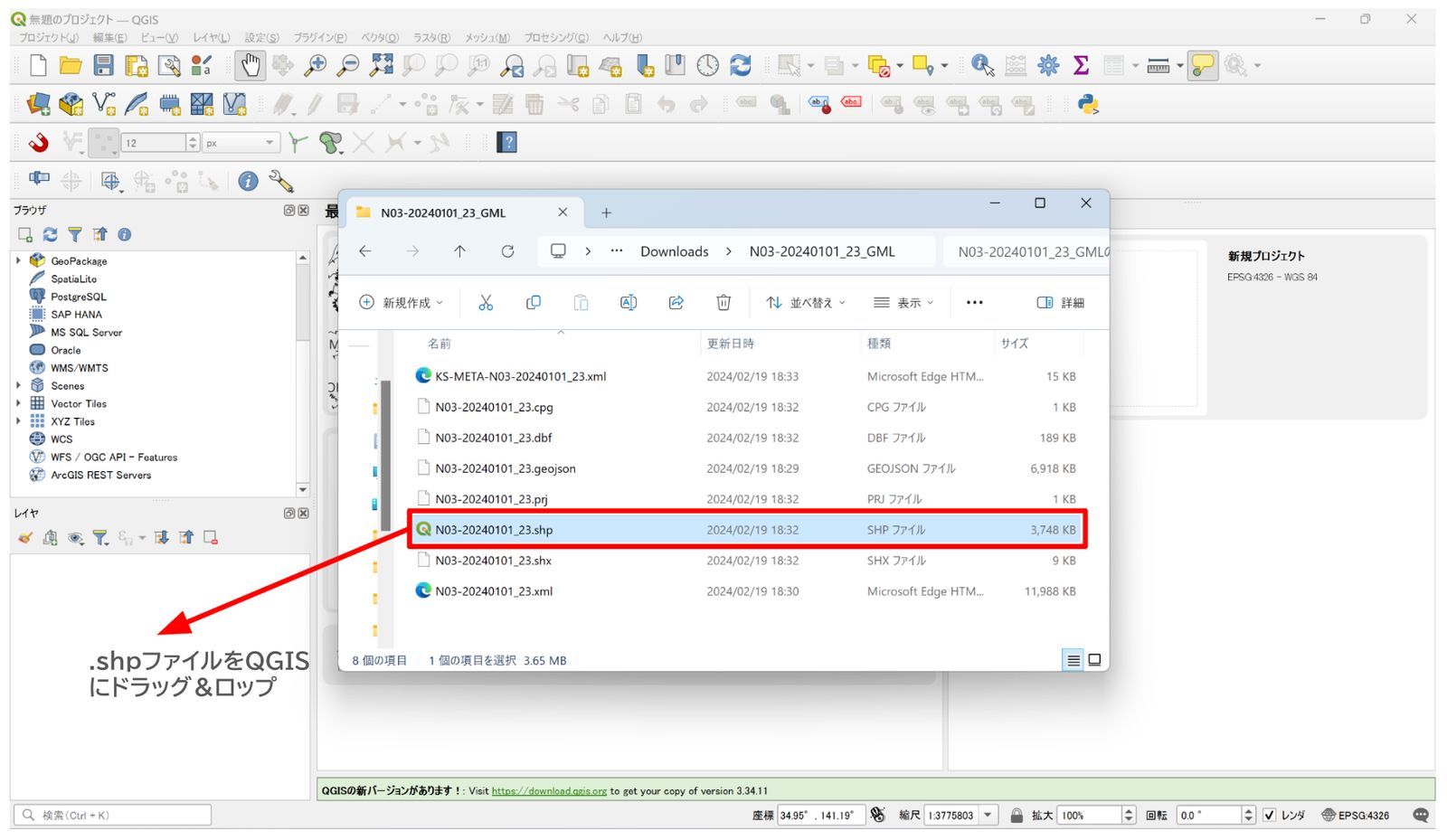The image size is (1447, 840).
Task: Click the rotation spin box arrows
Action: [1248, 815]
